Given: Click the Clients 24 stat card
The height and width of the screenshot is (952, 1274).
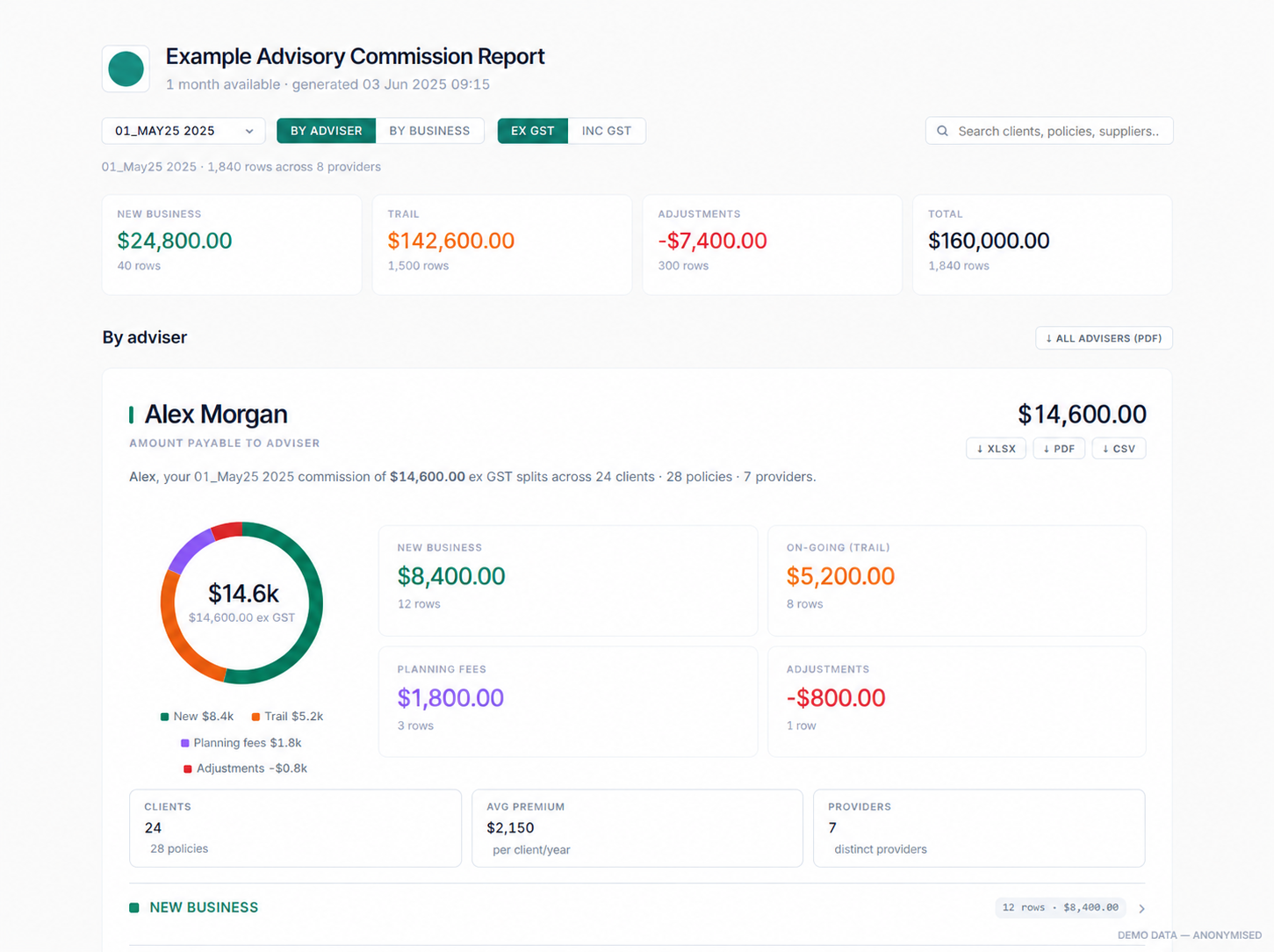Looking at the screenshot, I should click(295, 828).
